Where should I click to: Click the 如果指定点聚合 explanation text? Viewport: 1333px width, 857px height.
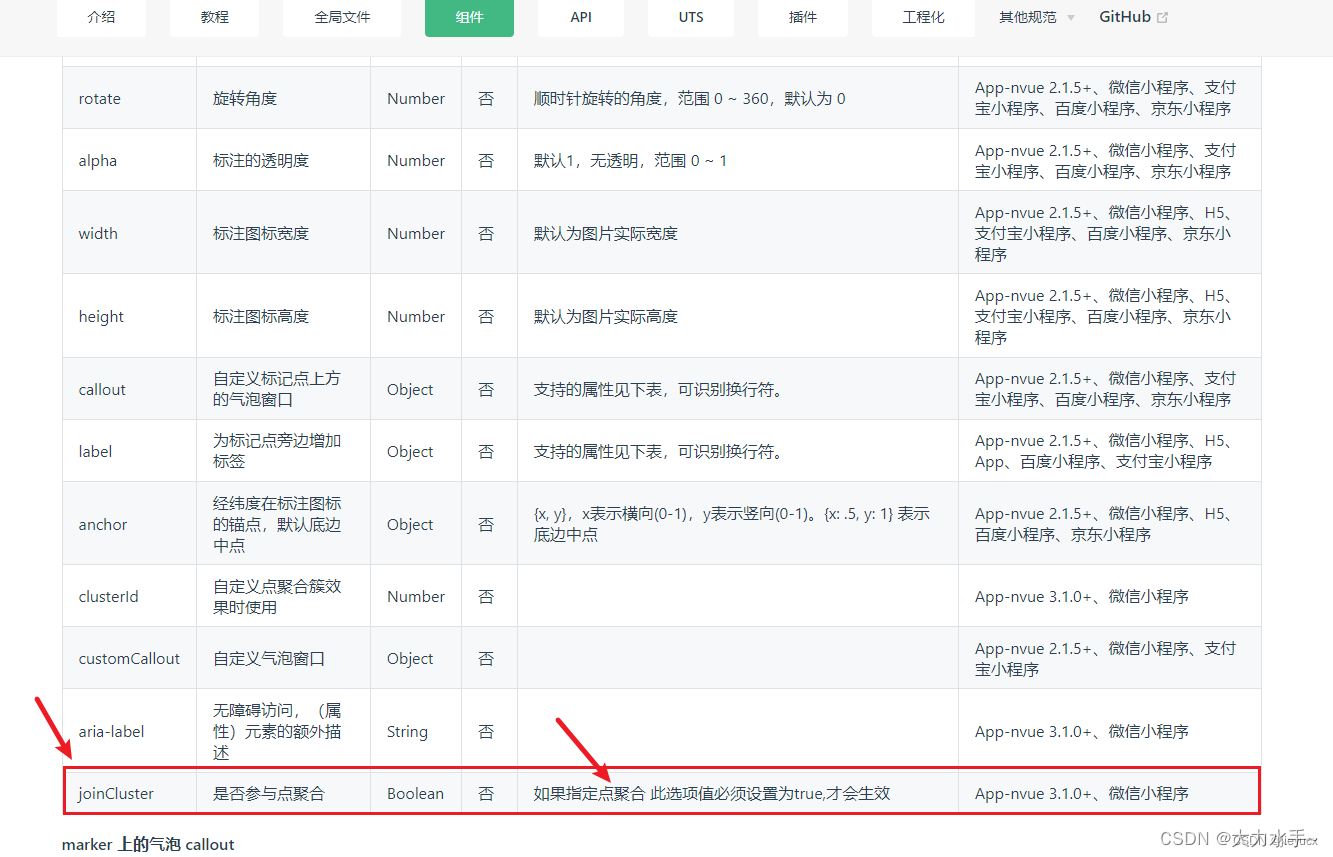pos(712,793)
